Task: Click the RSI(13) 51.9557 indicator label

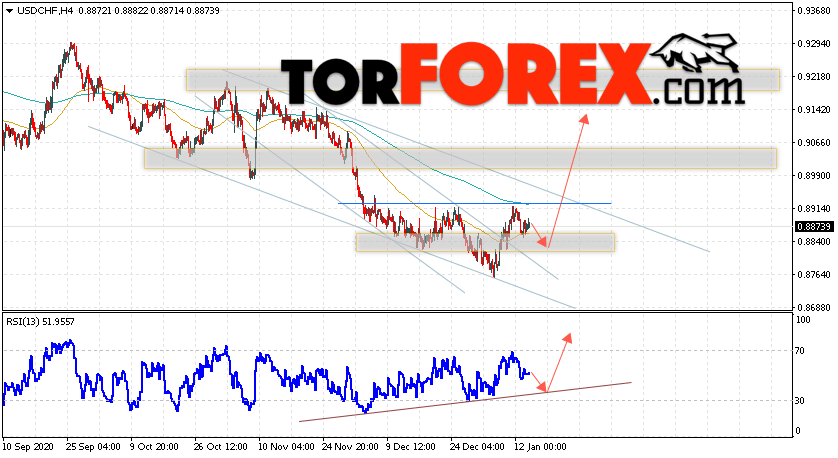Action: (41, 322)
